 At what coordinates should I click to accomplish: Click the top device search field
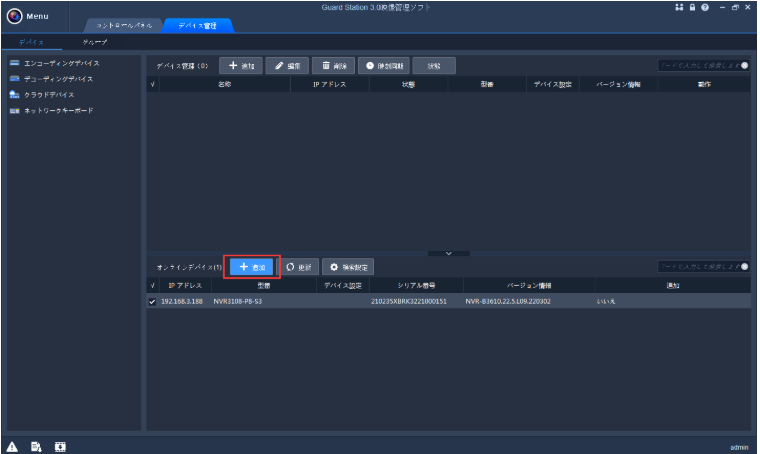point(698,65)
